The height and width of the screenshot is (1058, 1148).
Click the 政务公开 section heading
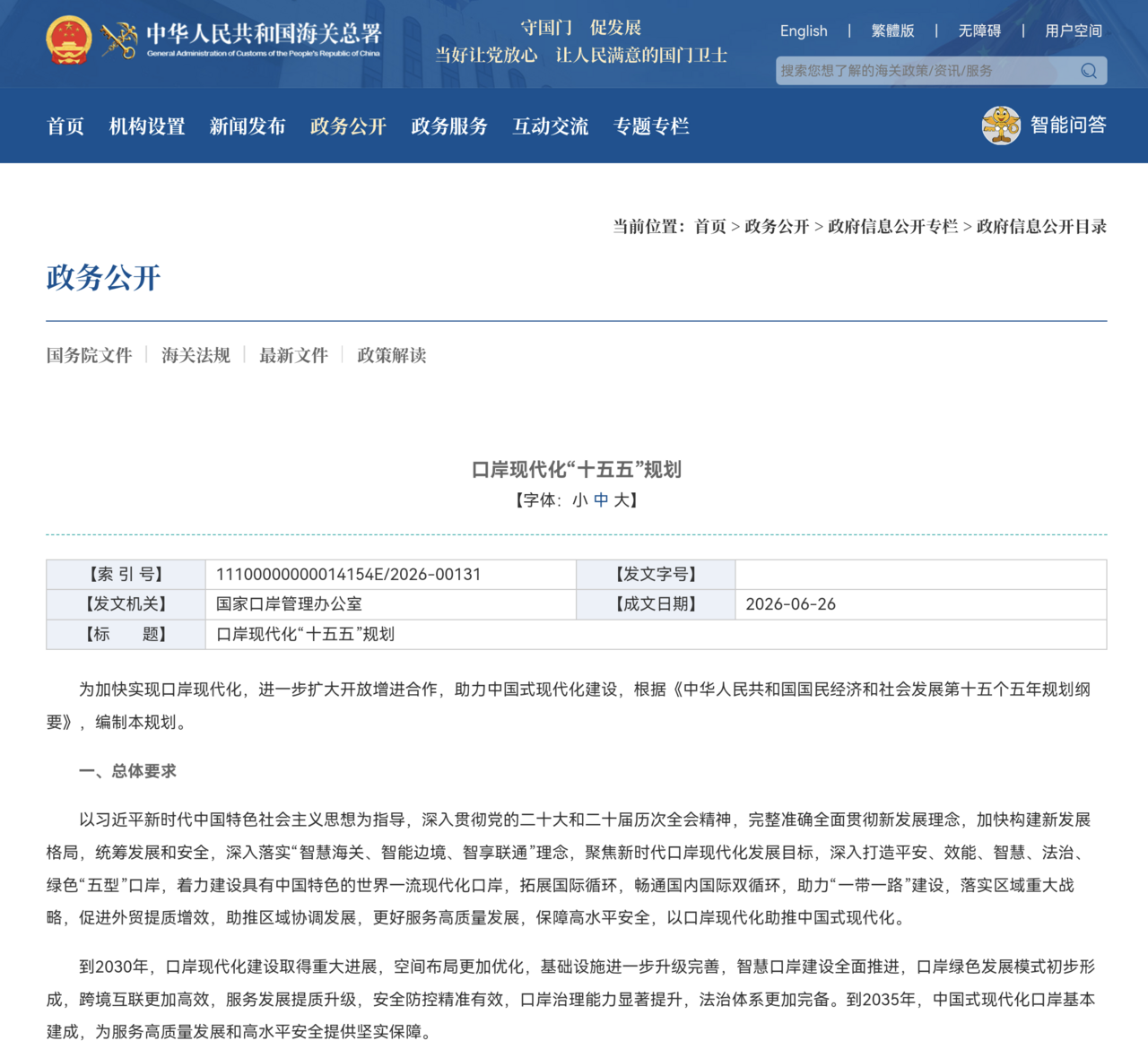tap(103, 278)
